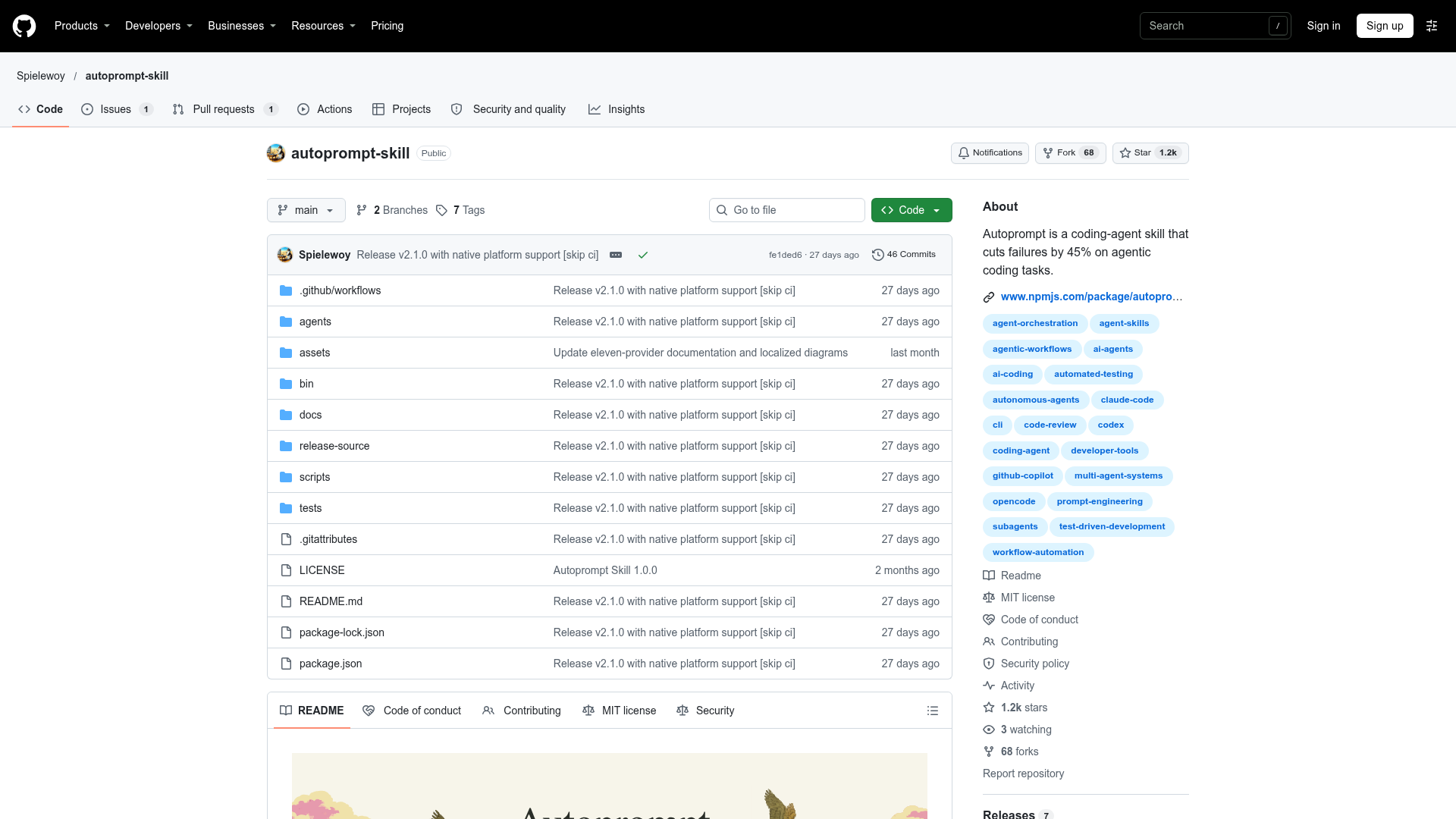Open the npmjs package link
Image resolution: width=1456 pixels, height=819 pixels.
coord(1091,297)
